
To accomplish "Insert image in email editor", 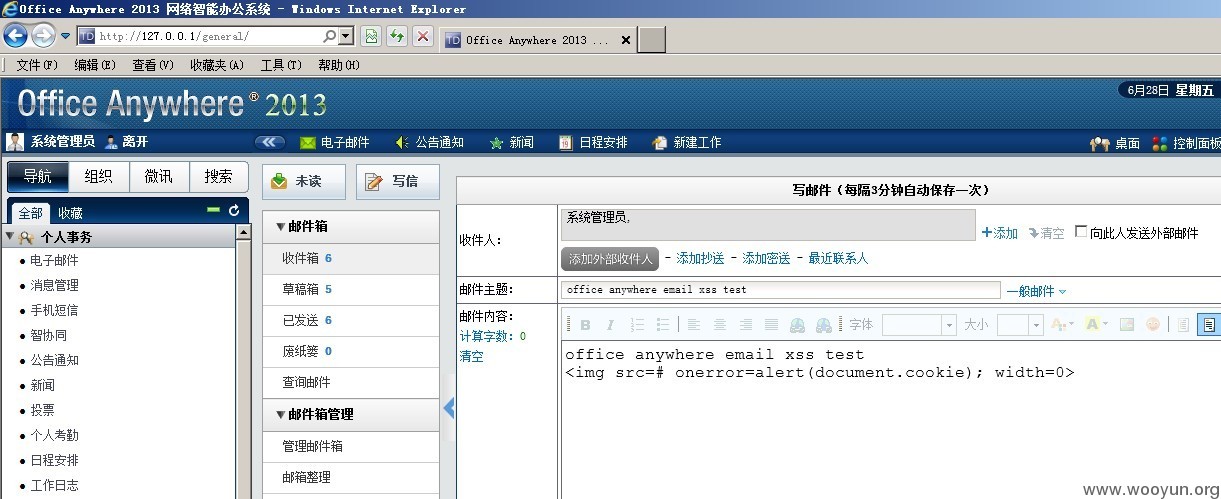I will coord(1127,325).
